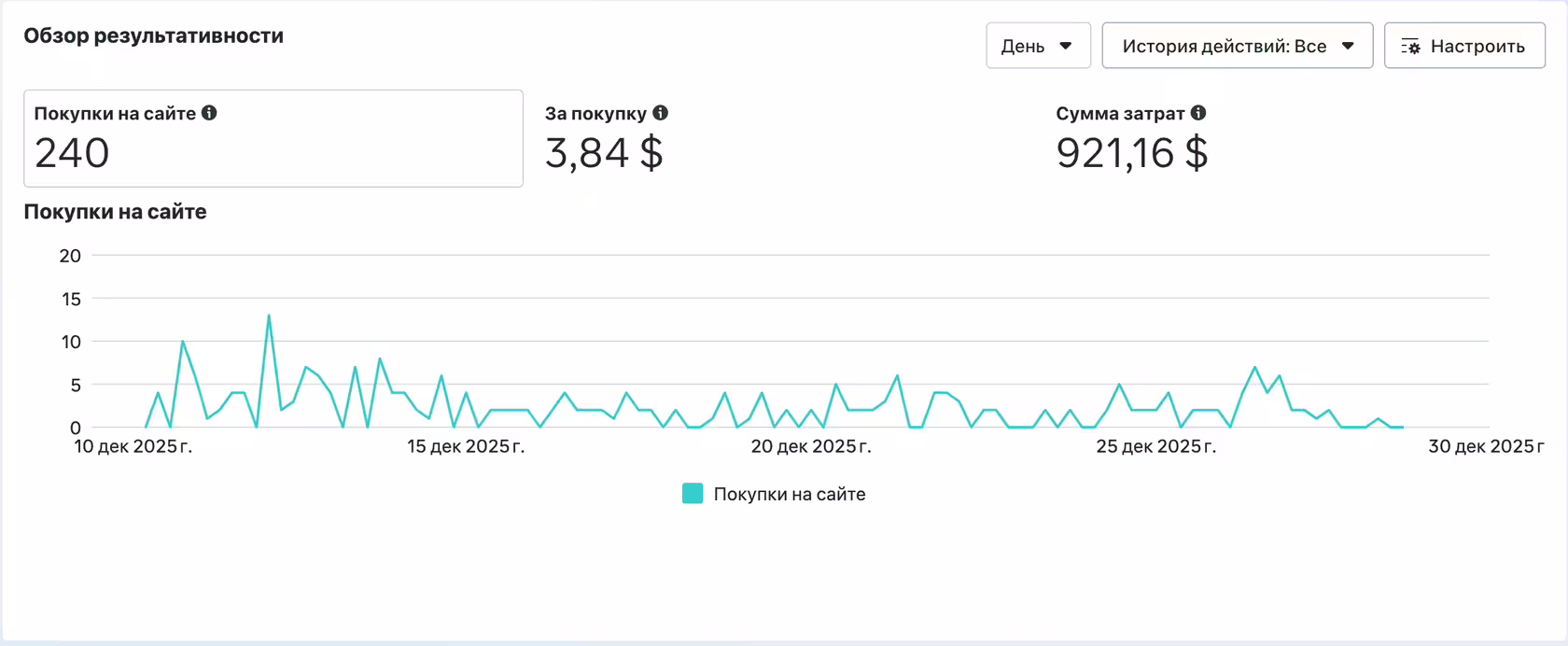Open the День period dropdown
The width and height of the screenshot is (1568, 646).
pyautogui.click(x=1038, y=46)
